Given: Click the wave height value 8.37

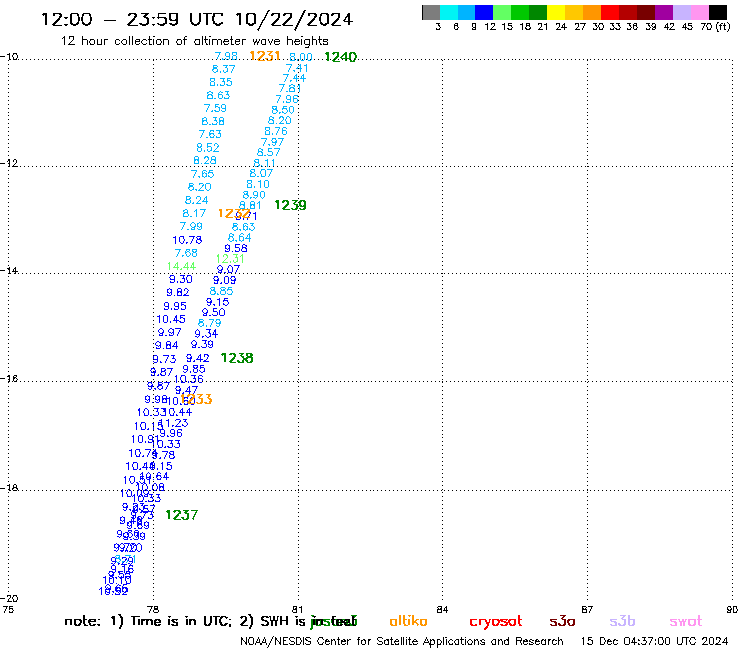Looking at the screenshot, I should pyautogui.click(x=224, y=69).
